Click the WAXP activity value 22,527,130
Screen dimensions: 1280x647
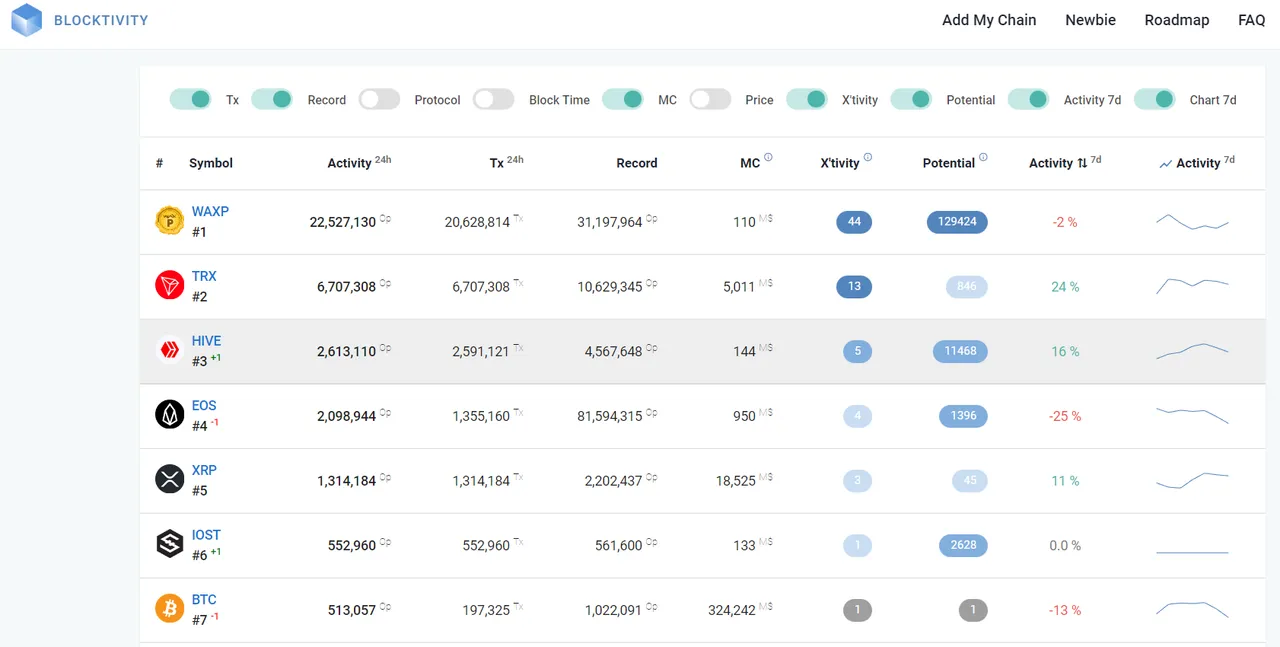[x=343, y=222]
